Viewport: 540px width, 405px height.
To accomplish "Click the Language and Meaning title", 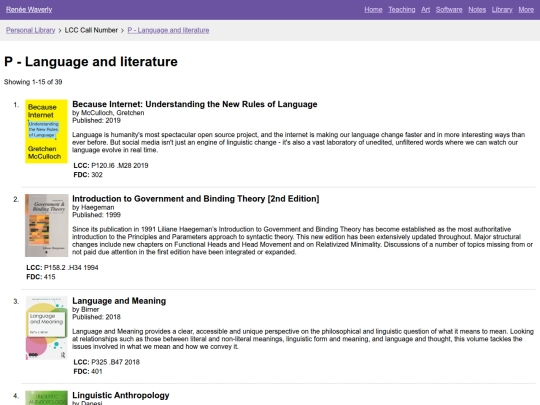I will click(119, 301).
